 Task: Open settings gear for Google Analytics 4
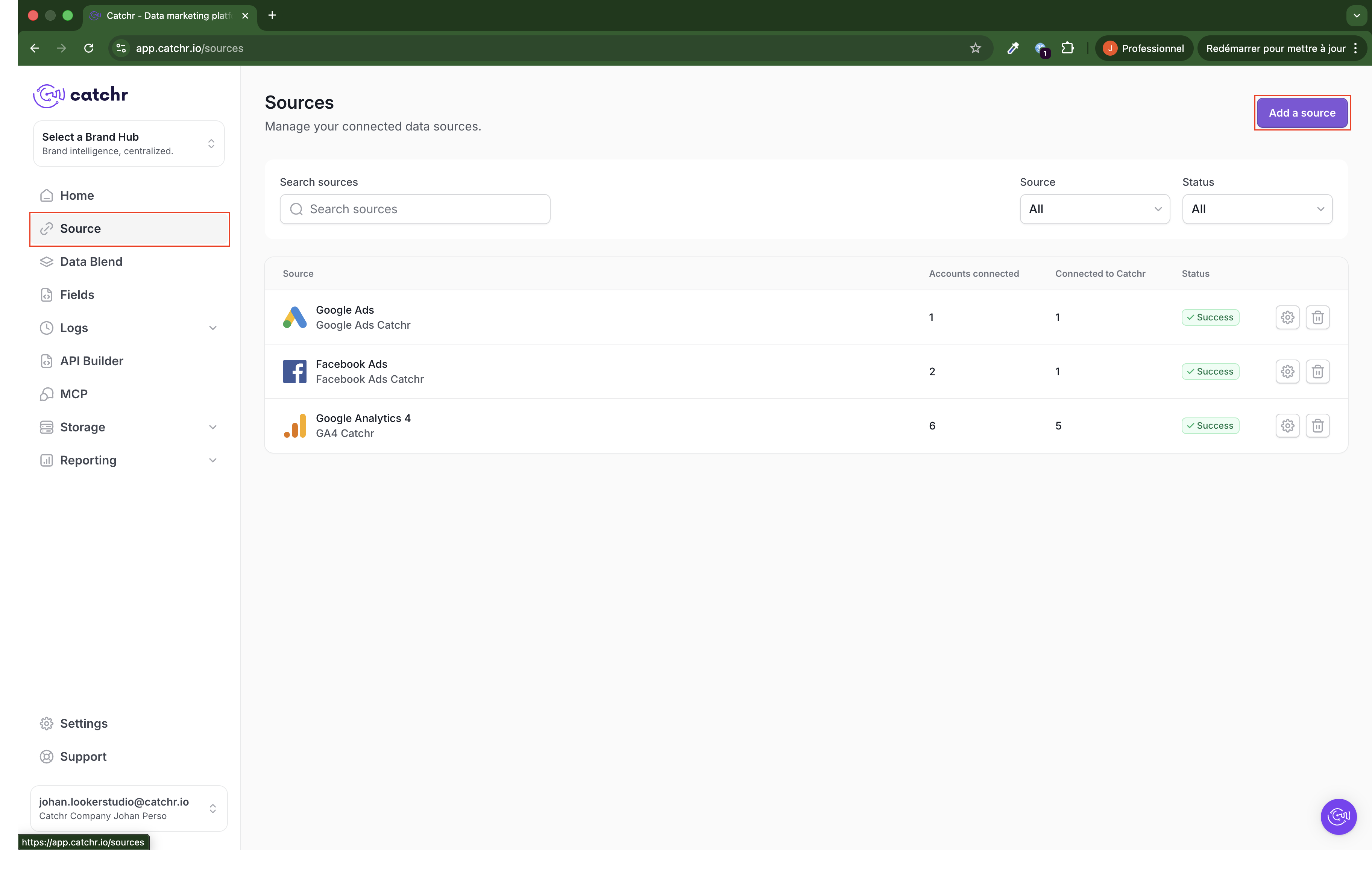tap(1287, 425)
